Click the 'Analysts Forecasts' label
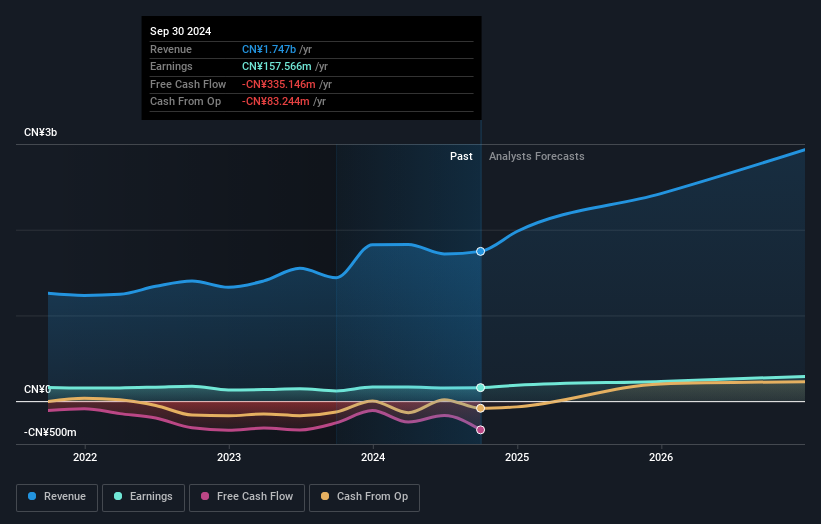This screenshot has width=821, height=524. 537,156
